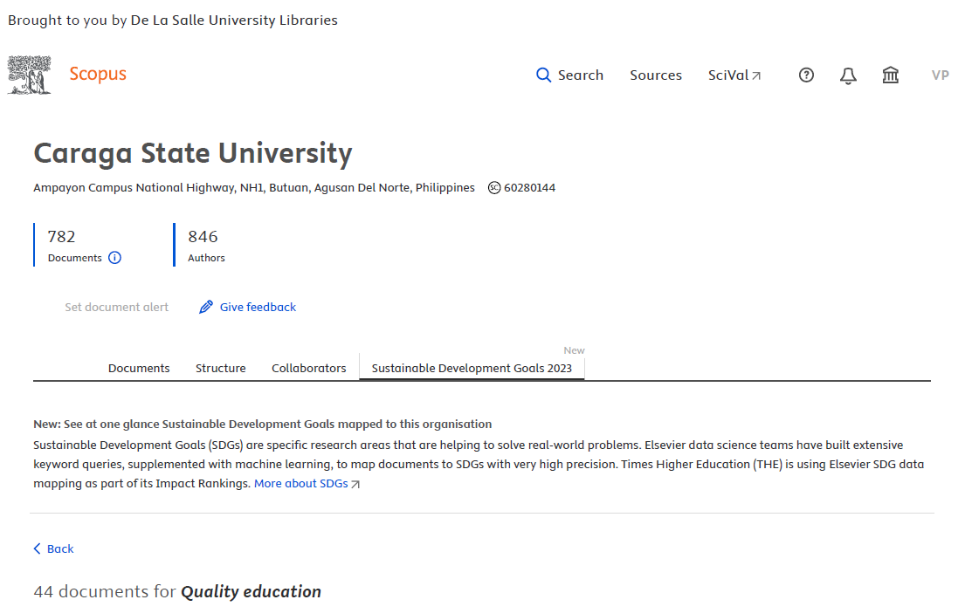Viewport: 958px width, 609px height.
Task: Open the notifications bell icon
Action: click(x=848, y=75)
